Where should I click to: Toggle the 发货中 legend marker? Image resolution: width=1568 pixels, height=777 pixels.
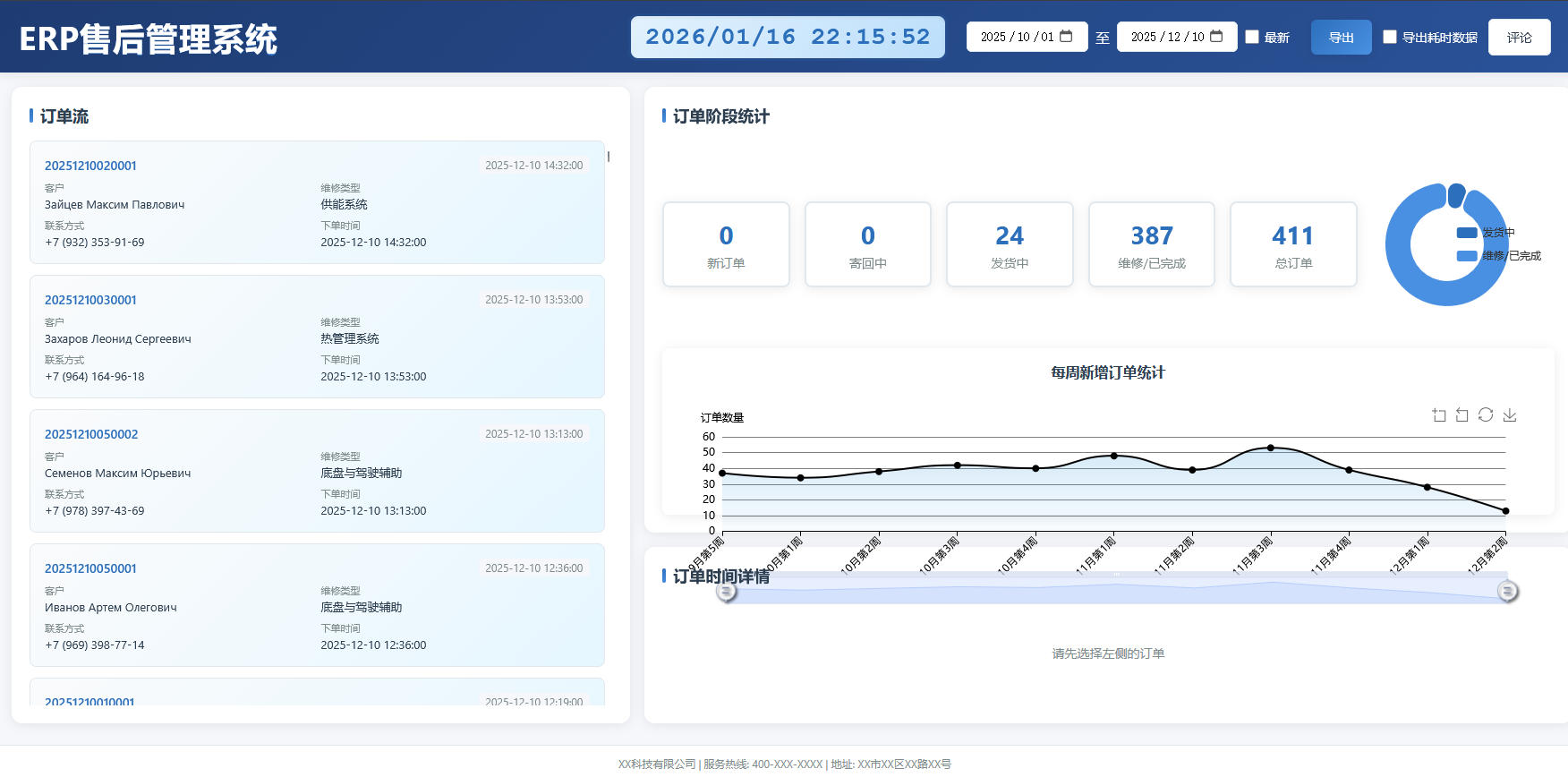(x=1467, y=233)
